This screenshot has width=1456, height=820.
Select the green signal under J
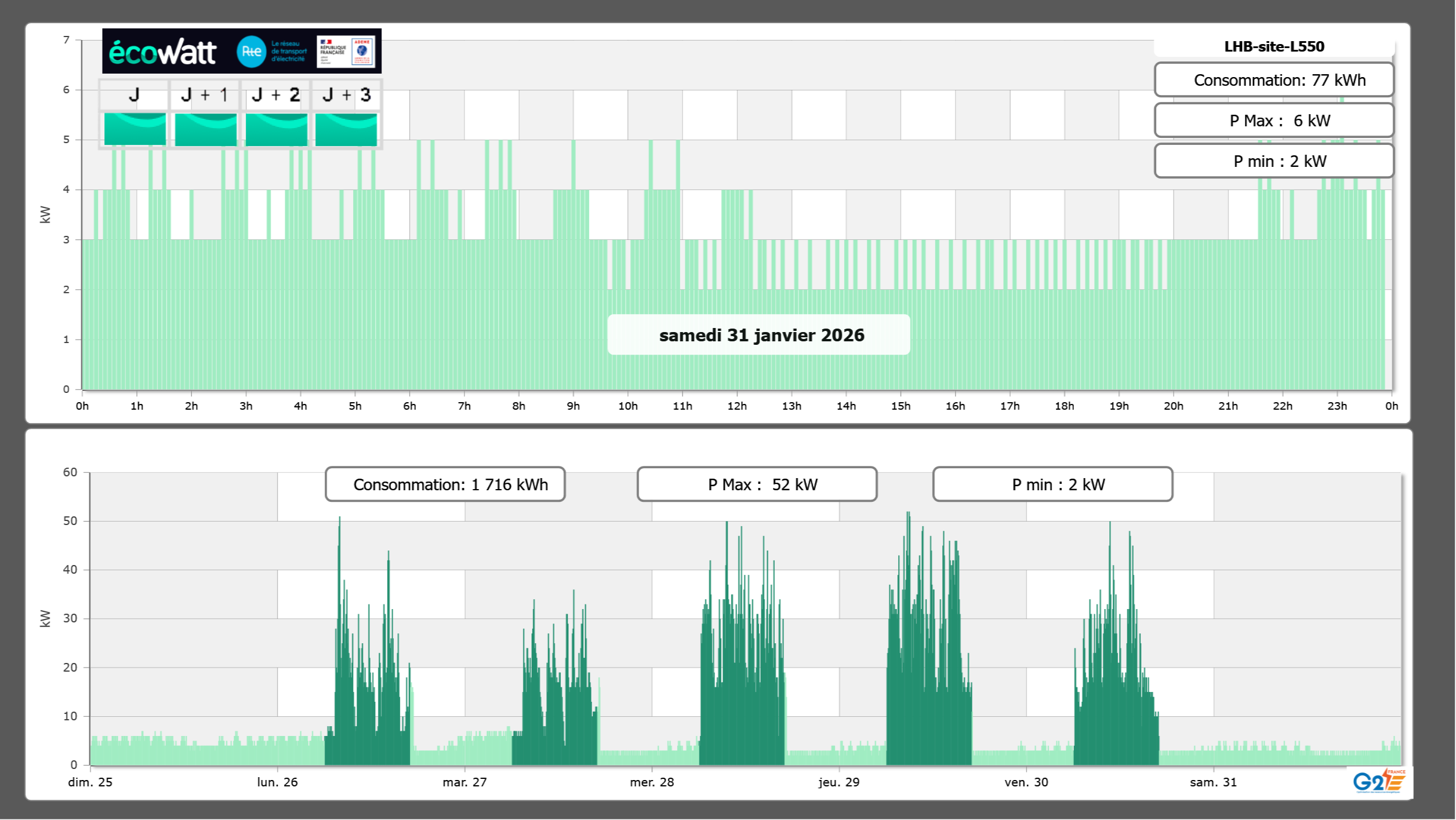tap(135, 129)
